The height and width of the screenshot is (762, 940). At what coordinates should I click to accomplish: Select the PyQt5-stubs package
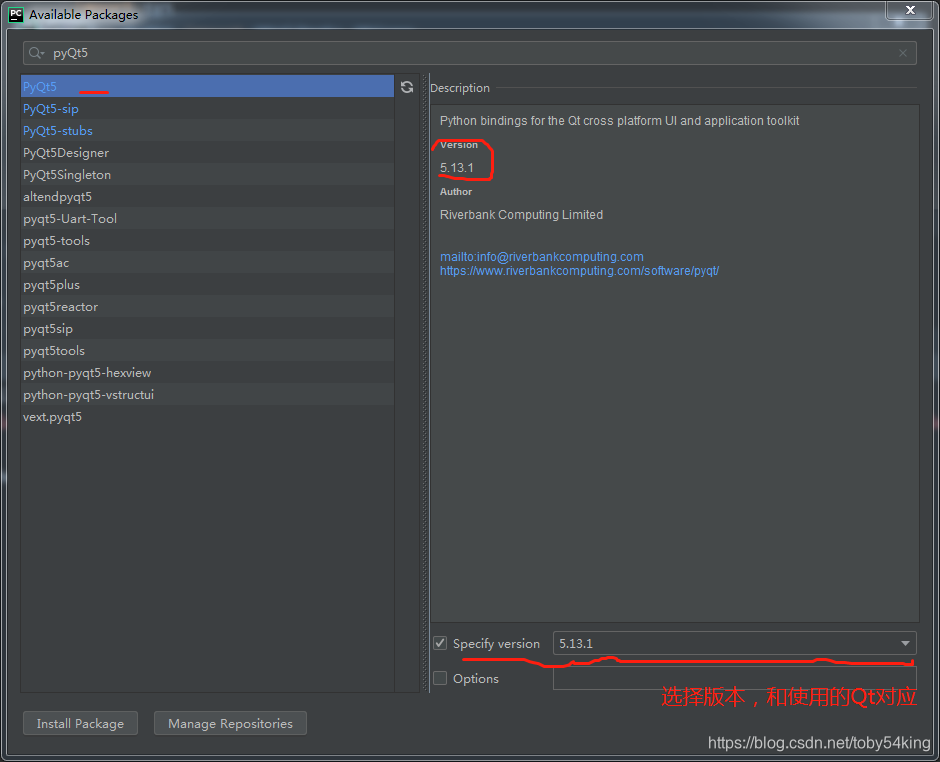tap(207, 131)
